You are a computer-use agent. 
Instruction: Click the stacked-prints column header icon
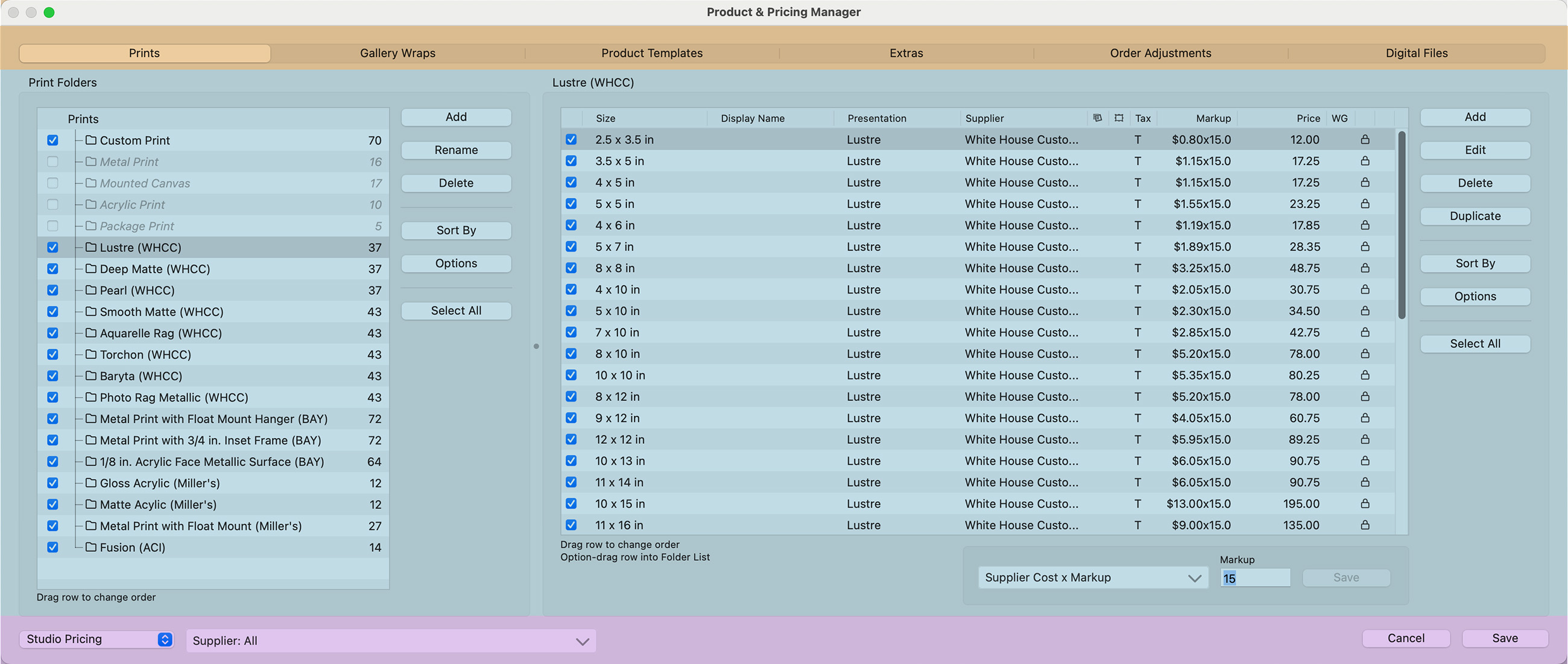tap(1097, 118)
